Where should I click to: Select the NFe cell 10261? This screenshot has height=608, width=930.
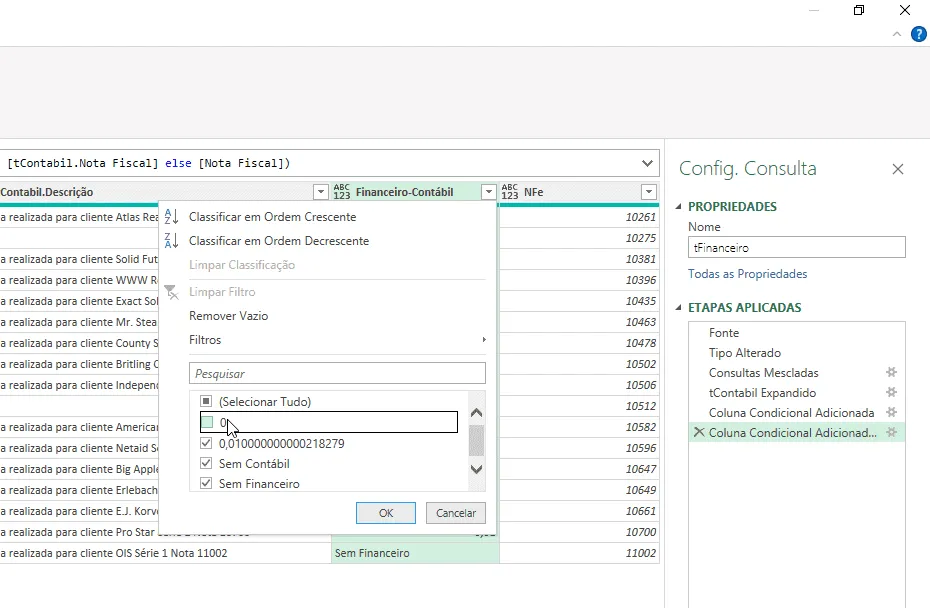[x=579, y=217]
